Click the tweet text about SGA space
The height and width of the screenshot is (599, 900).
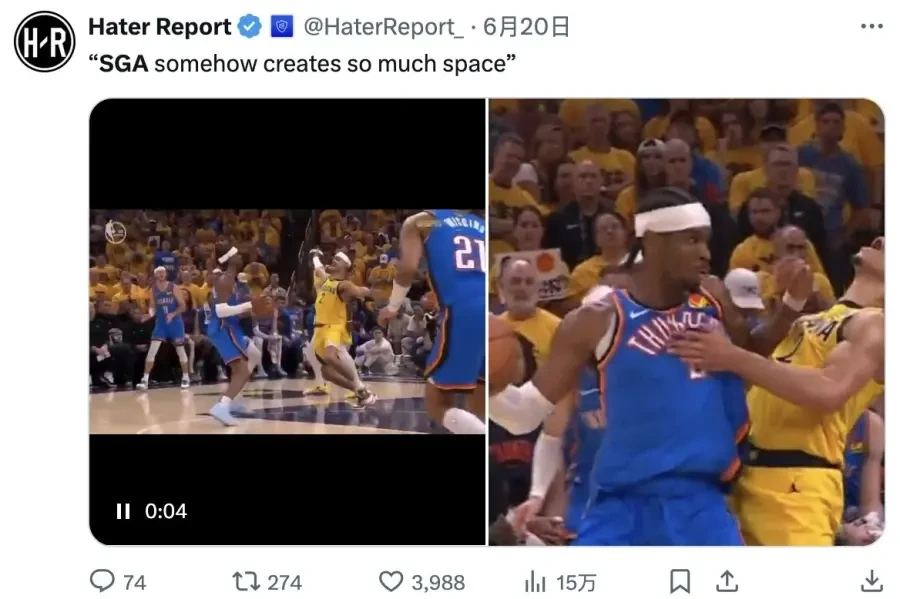302,64
